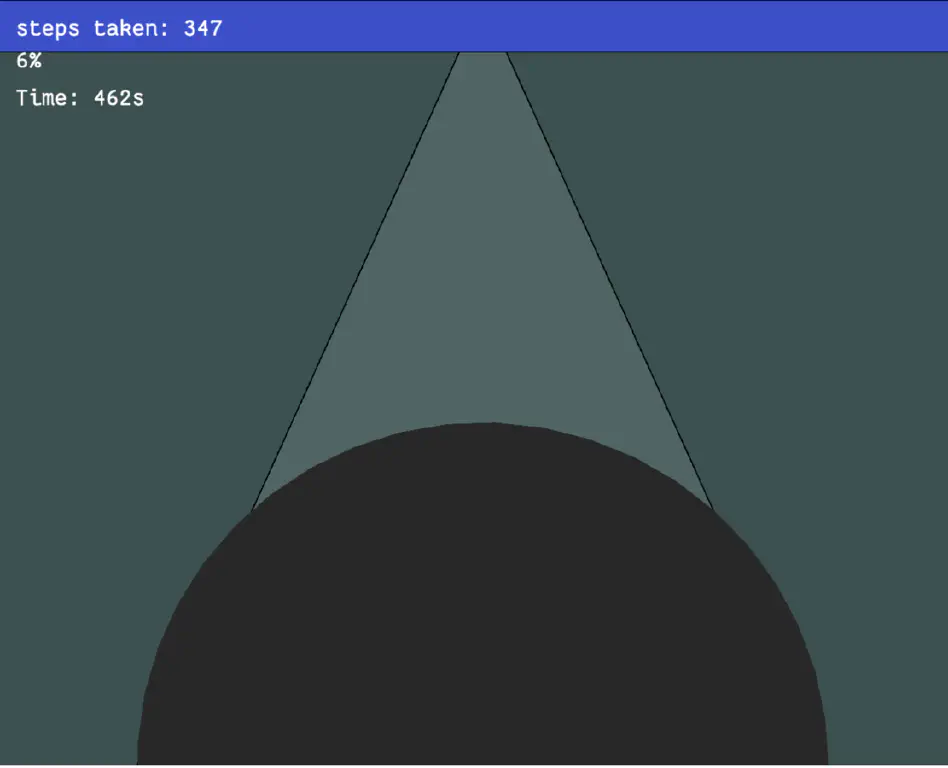Click the narrow apex of the beam under the header
Viewport: 948px width, 768px height.
[x=482, y=62]
